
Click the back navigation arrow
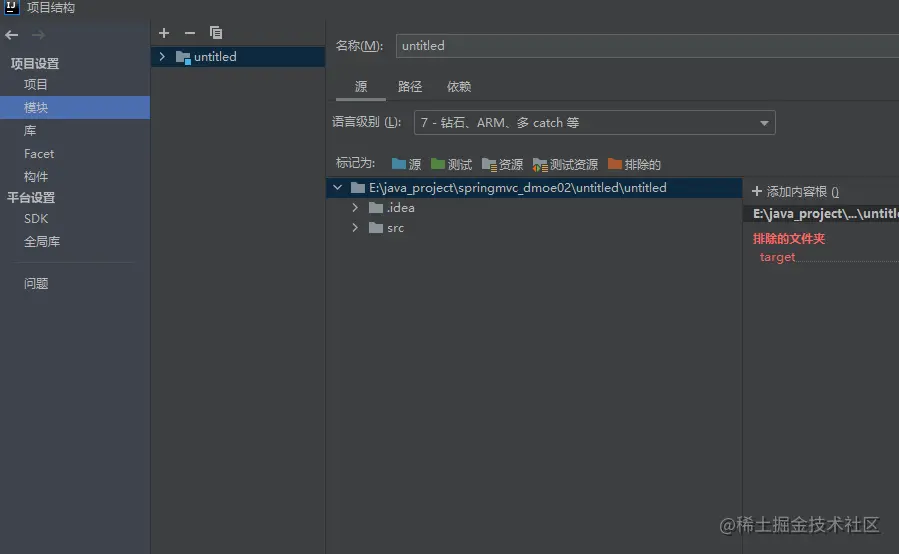pyautogui.click(x=11, y=35)
